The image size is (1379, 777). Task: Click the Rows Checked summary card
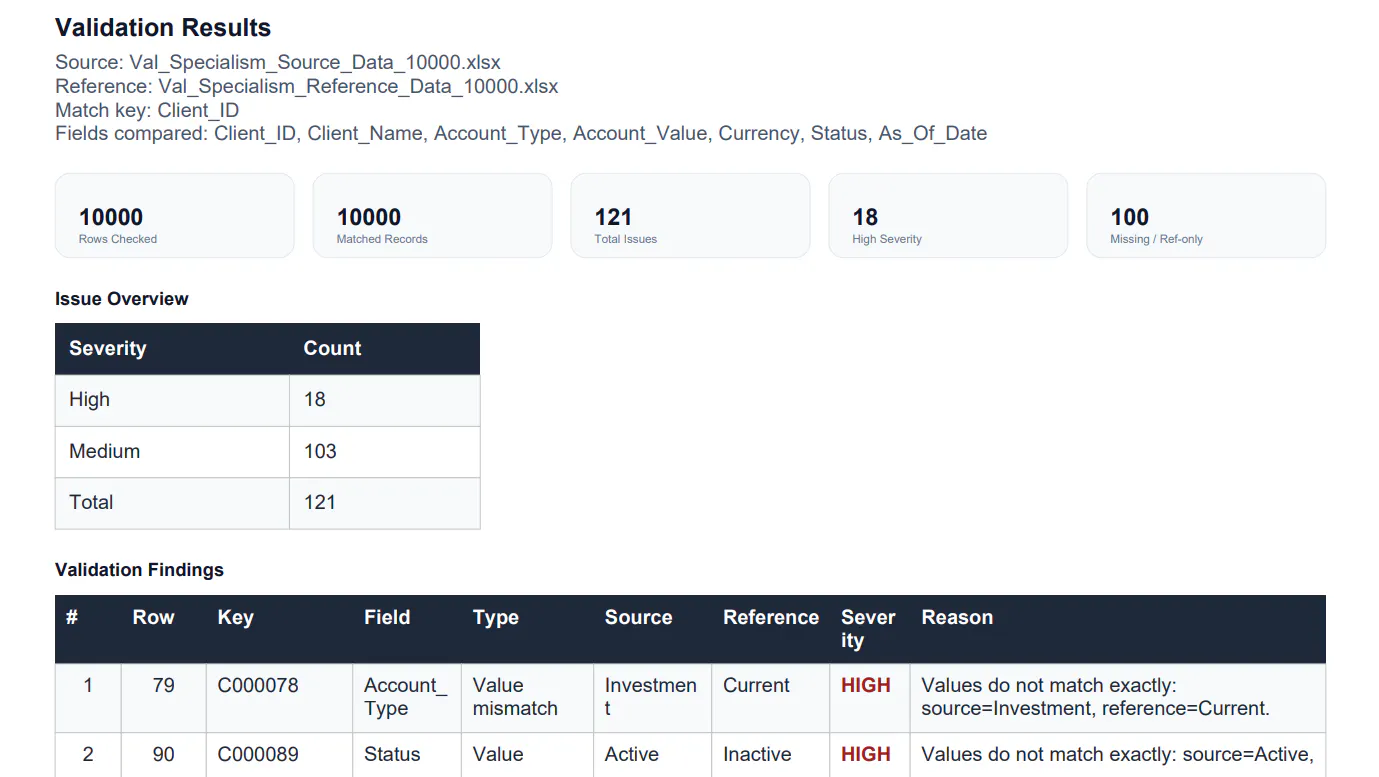(174, 216)
